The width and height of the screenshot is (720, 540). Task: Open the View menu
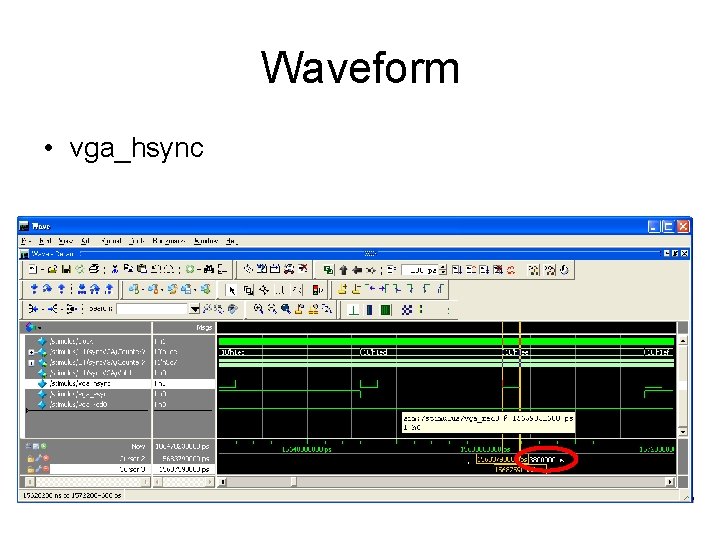[x=66, y=241]
